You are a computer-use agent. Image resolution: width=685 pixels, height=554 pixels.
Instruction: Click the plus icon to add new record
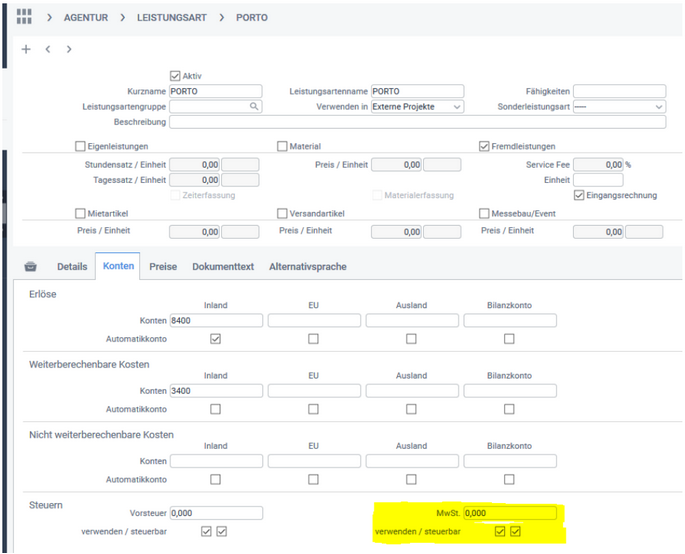[26, 49]
